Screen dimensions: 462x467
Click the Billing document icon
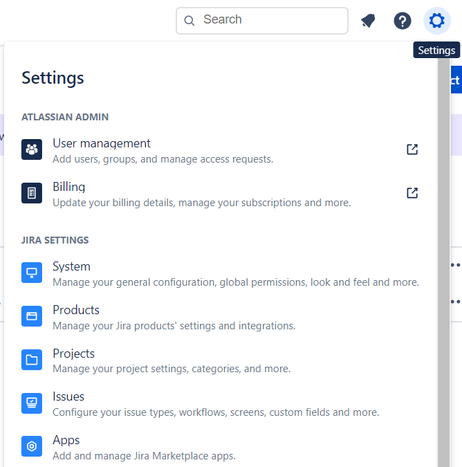pyautogui.click(x=32, y=193)
